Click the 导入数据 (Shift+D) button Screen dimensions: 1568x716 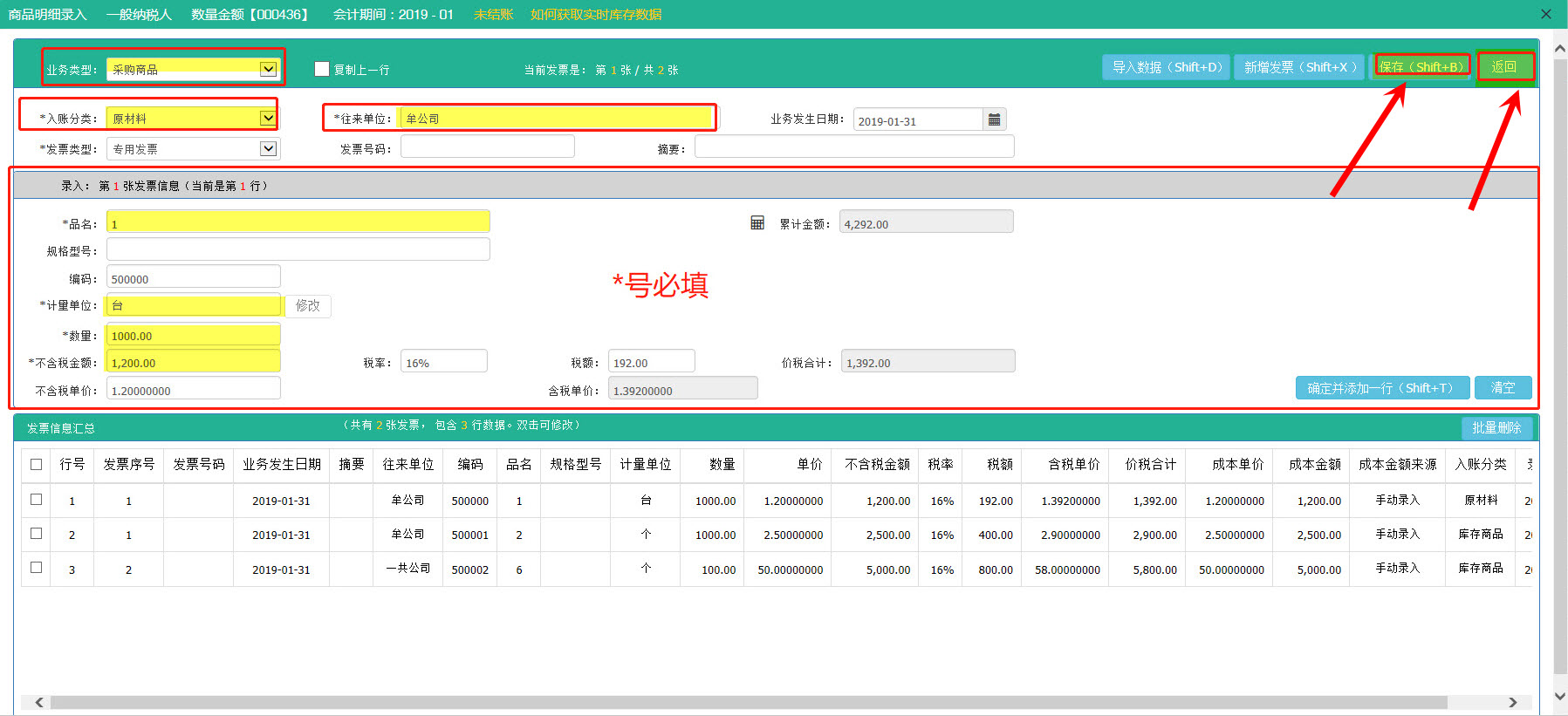pyautogui.click(x=1166, y=67)
